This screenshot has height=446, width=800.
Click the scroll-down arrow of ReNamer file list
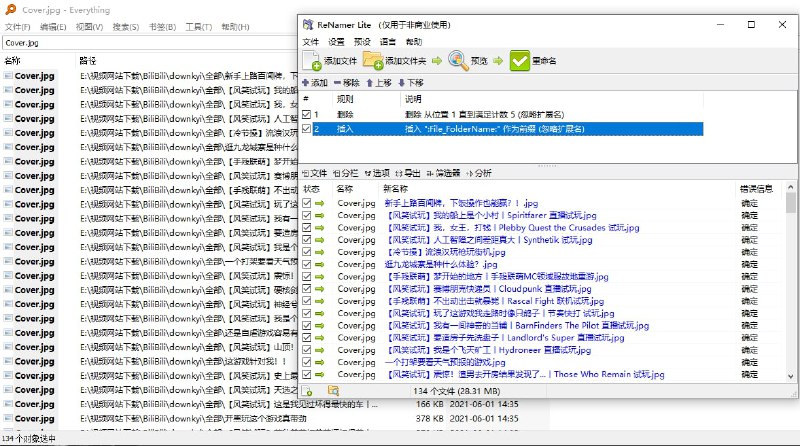tap(791, 377)
